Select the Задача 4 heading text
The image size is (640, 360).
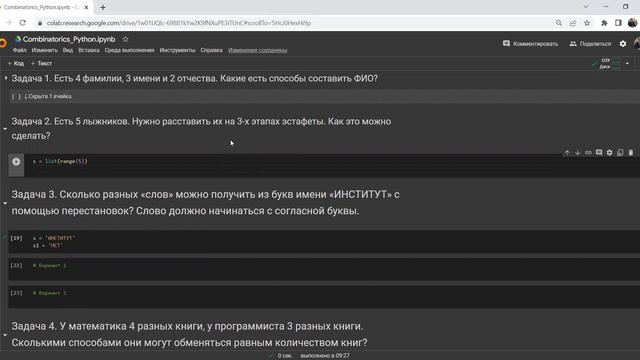(x=189, y=334)
